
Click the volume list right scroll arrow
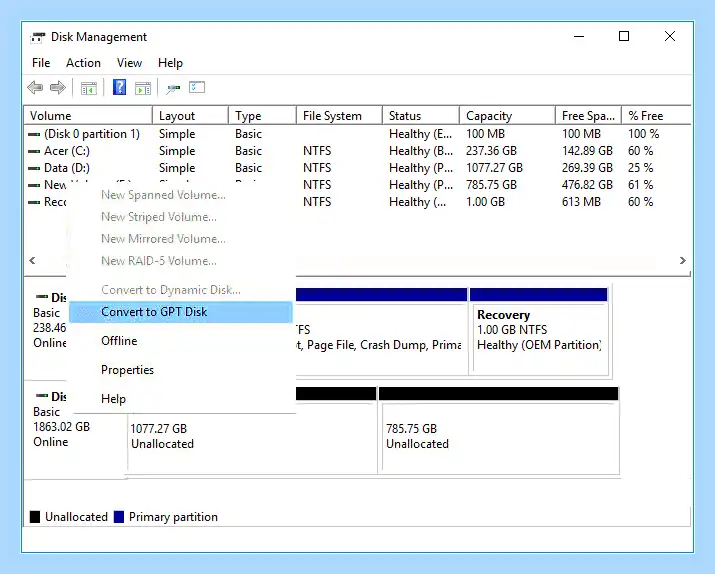coord(683,260)
